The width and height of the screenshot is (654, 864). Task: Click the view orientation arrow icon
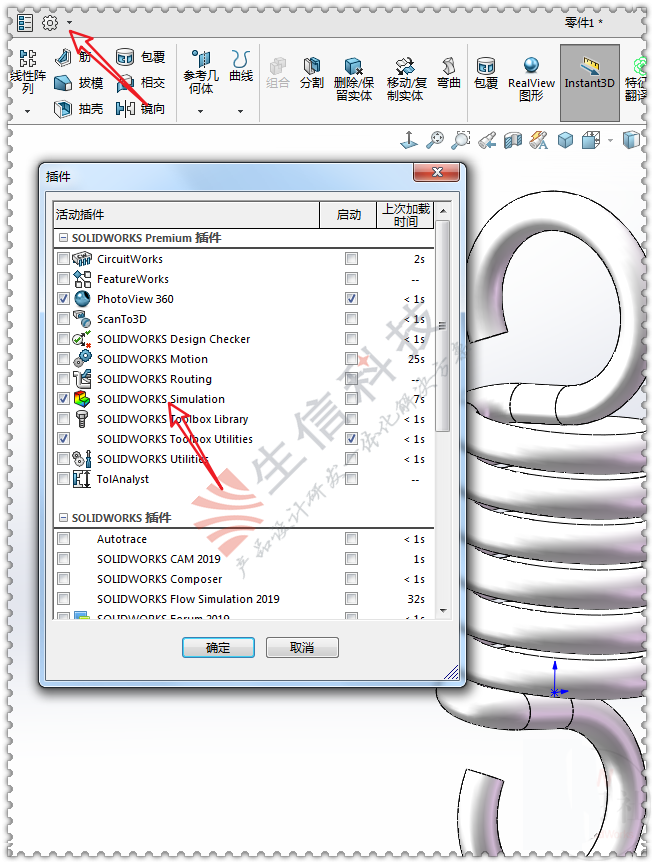(x=409, y=140)
